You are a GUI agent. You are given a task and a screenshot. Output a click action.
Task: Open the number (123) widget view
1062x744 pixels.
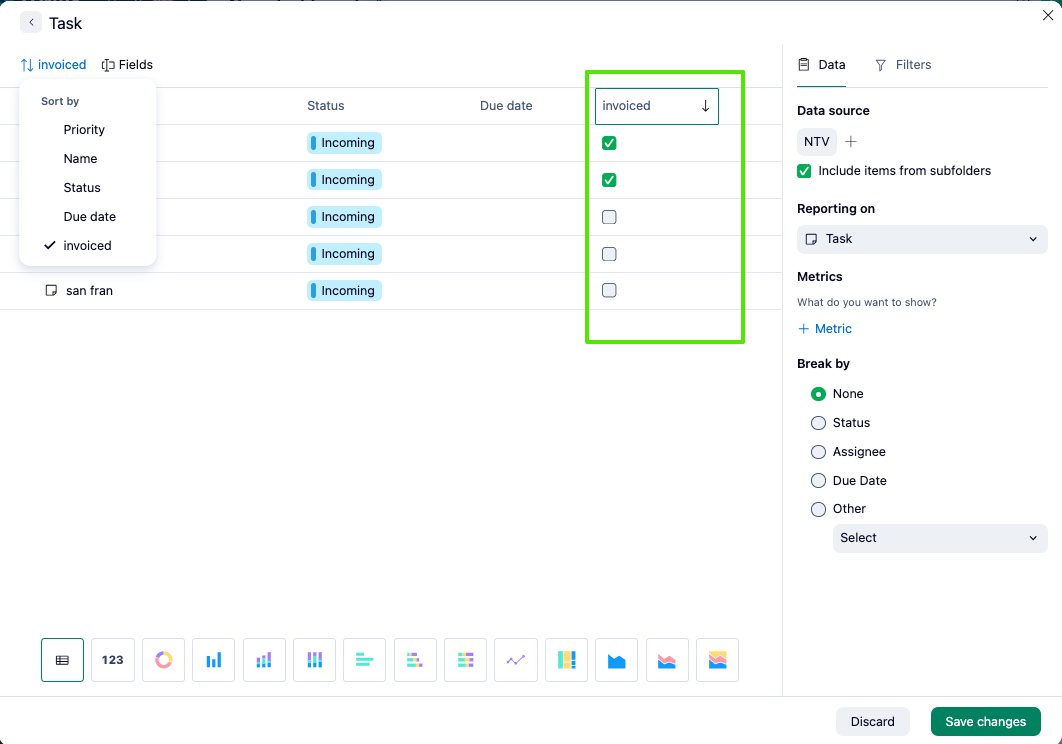pos(112,660)
